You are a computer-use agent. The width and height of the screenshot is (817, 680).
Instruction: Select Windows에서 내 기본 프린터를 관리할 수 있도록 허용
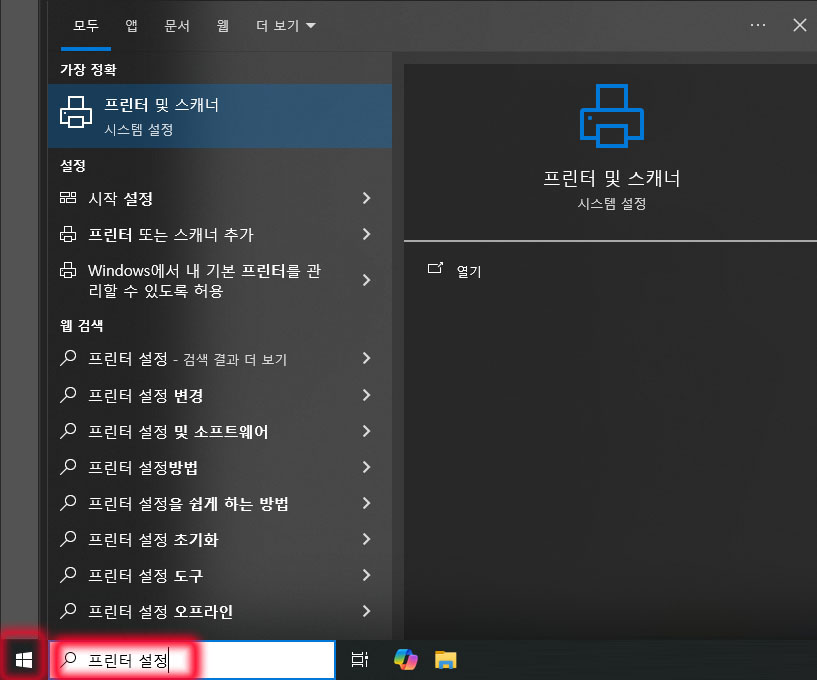[219, 280]
